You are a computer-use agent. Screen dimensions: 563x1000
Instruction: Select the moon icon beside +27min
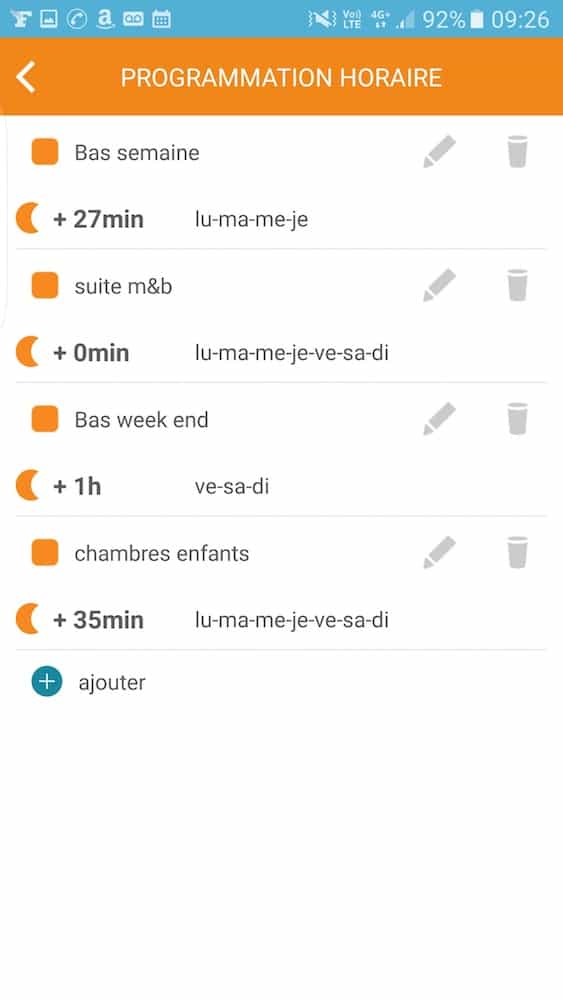(x=28, y=219)
